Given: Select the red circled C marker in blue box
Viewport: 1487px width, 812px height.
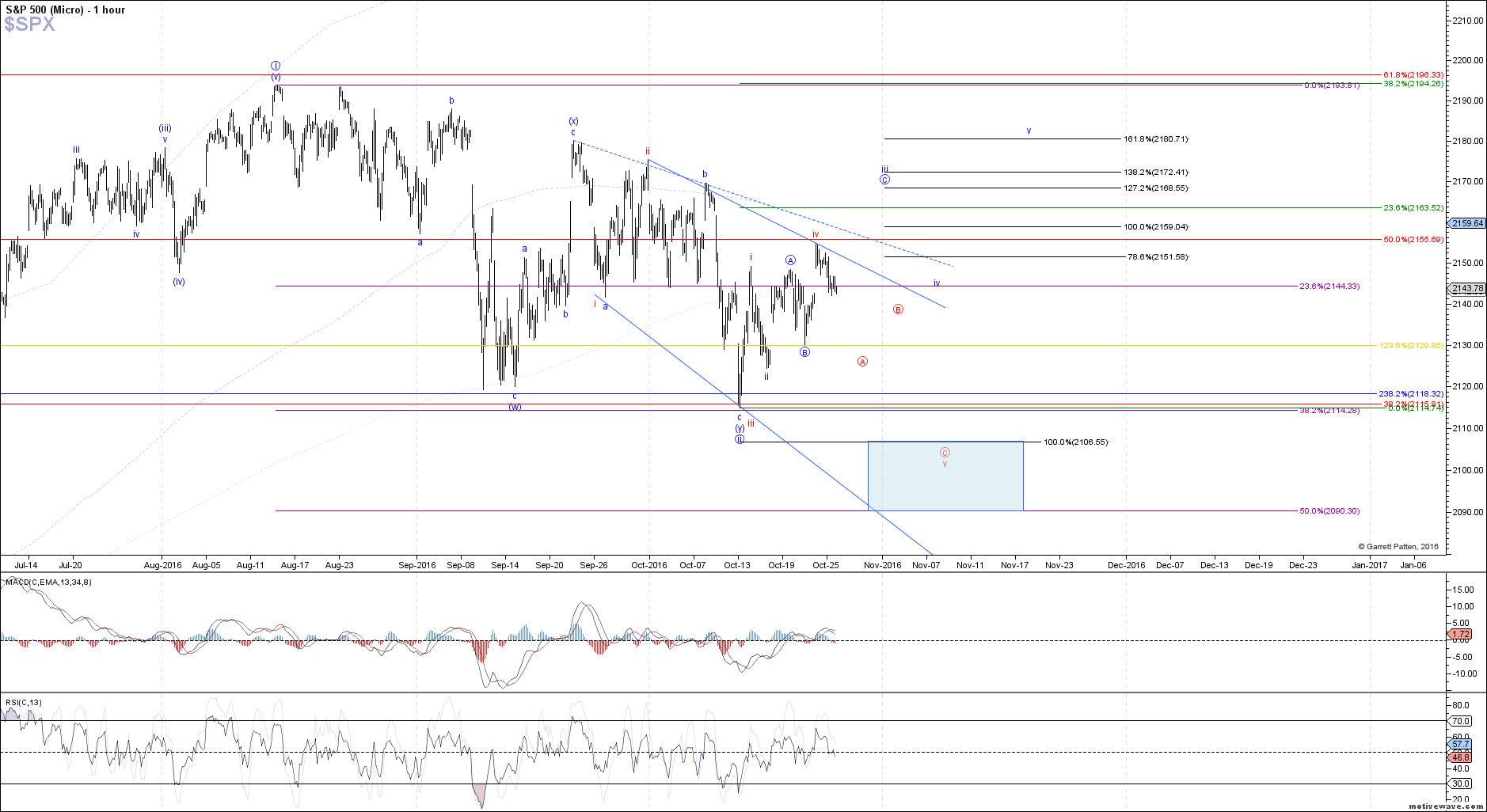Looking at the screenshot, I should click(x=945, y=453).
